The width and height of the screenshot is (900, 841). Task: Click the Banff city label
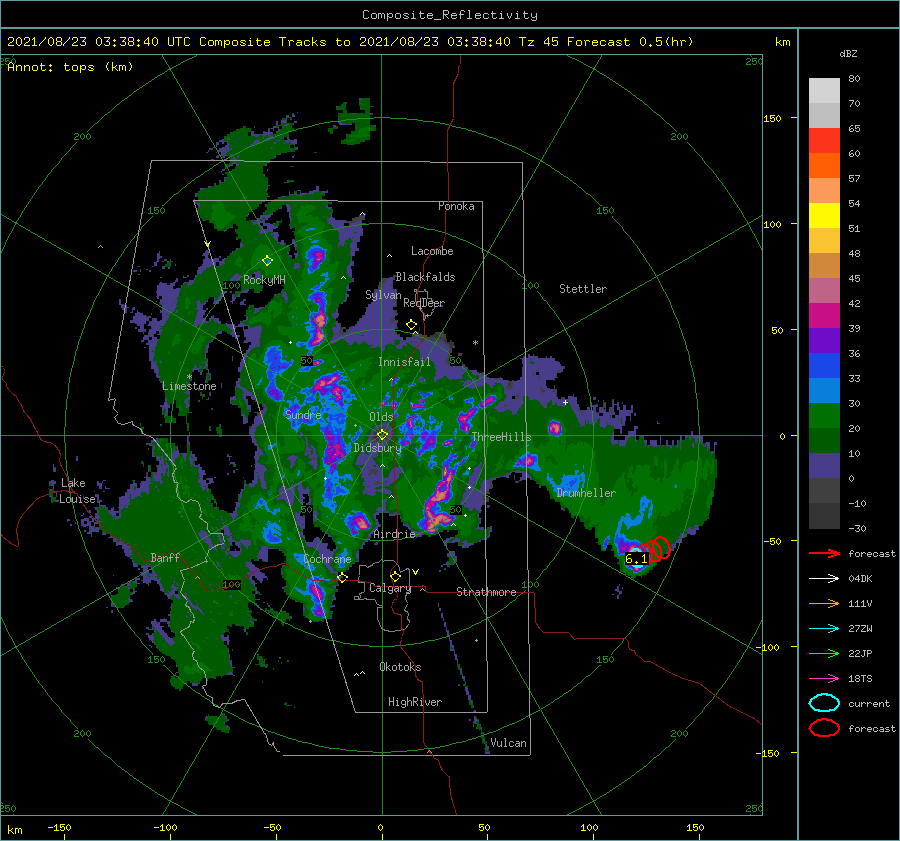coord(165,557)
